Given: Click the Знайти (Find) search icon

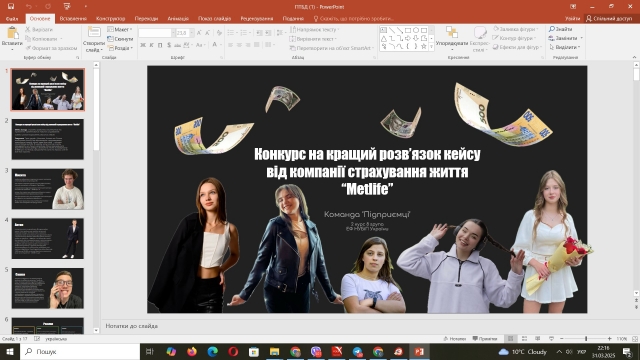Looking at the screenshot, I should (x=552, y=29).
